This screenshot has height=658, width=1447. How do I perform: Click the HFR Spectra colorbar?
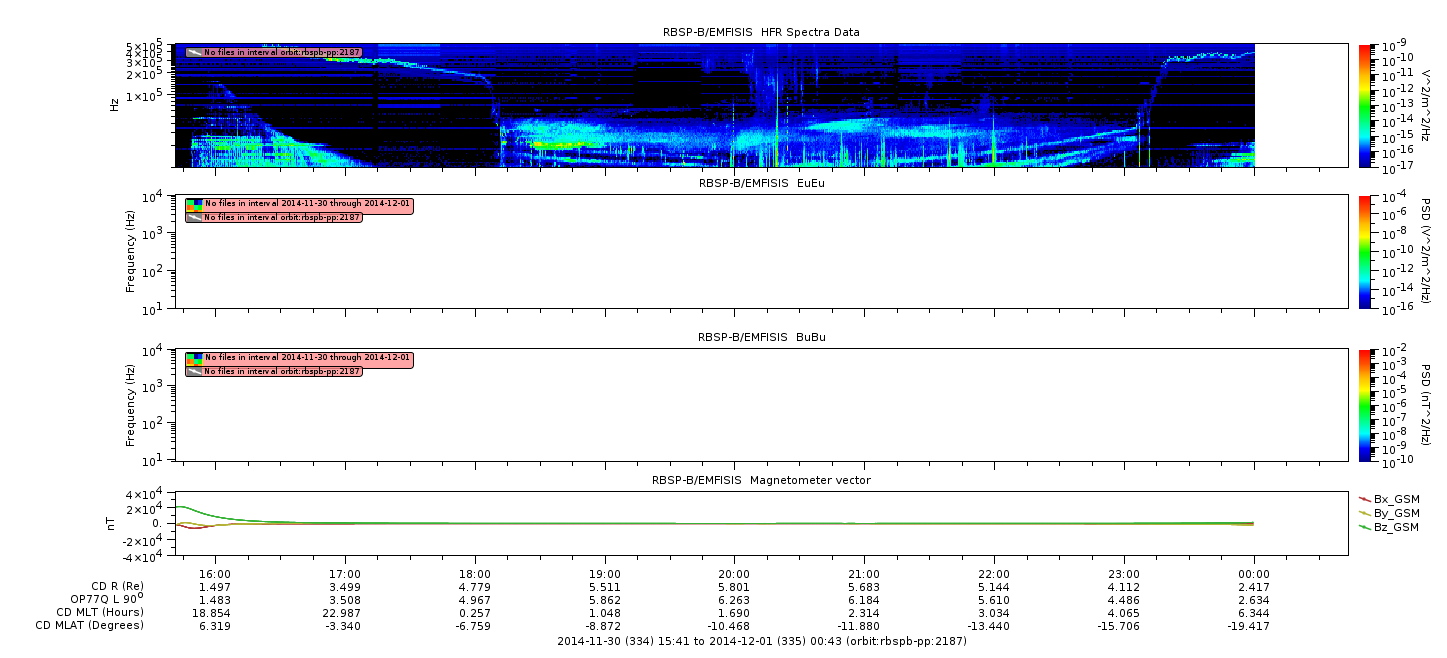point(1364,105)
